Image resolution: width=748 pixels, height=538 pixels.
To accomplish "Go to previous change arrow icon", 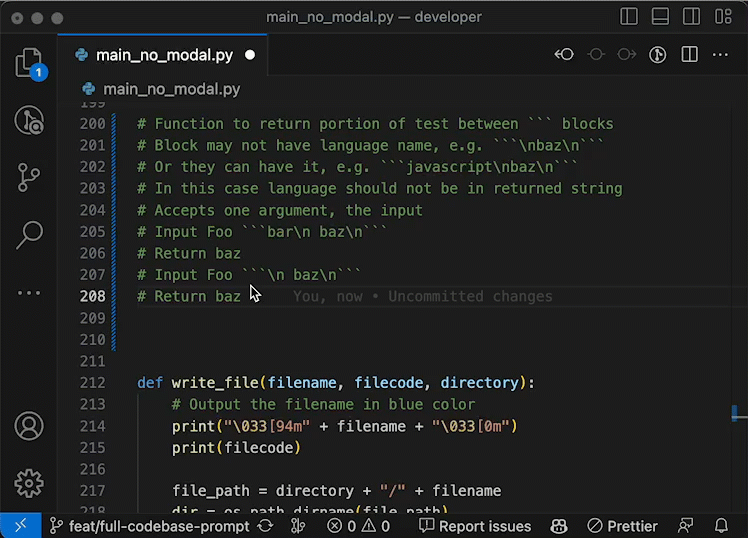I will [564, 54].
